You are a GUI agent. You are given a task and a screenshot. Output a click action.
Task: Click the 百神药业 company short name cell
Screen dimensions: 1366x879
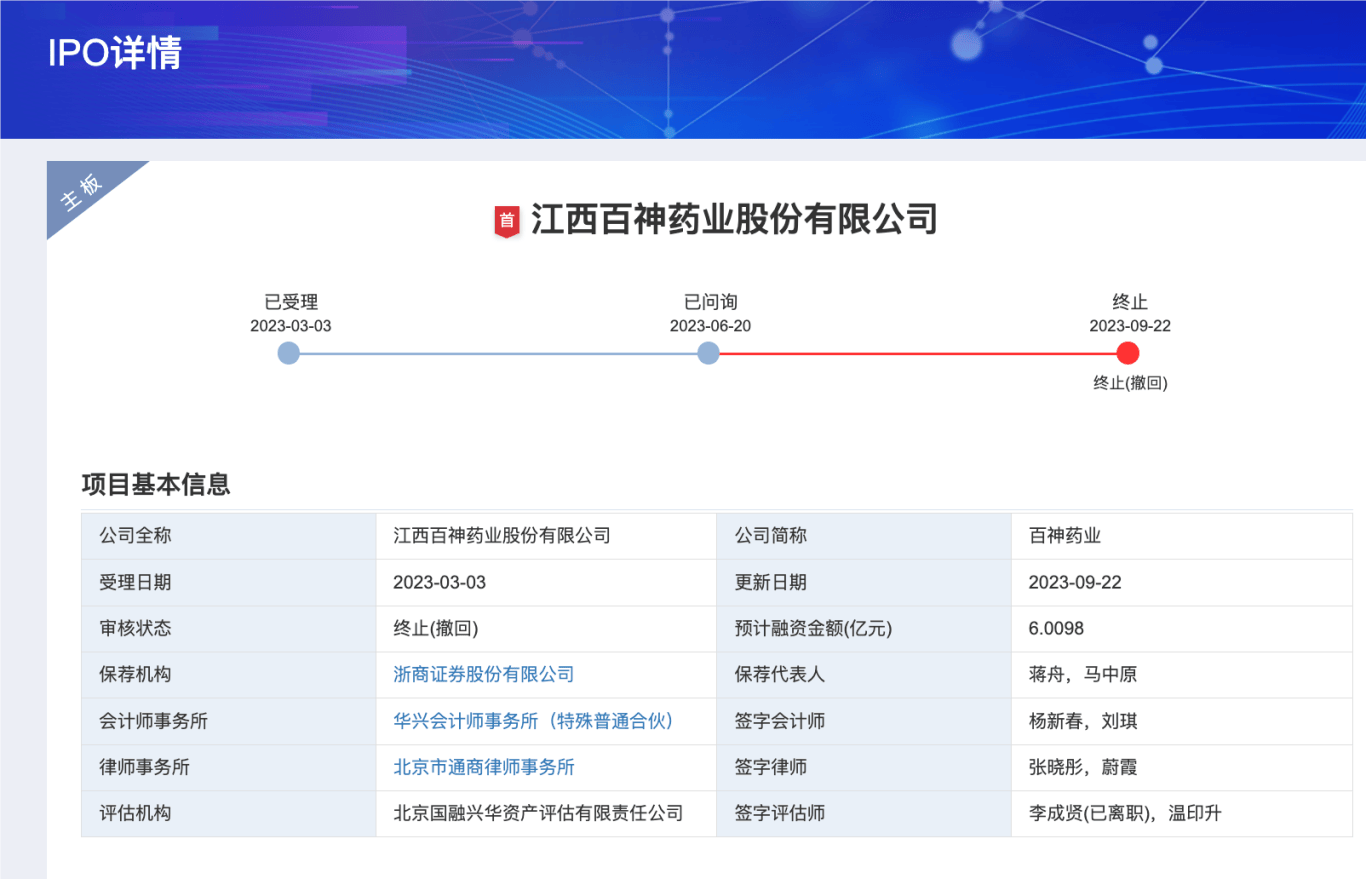[1064, 536]
